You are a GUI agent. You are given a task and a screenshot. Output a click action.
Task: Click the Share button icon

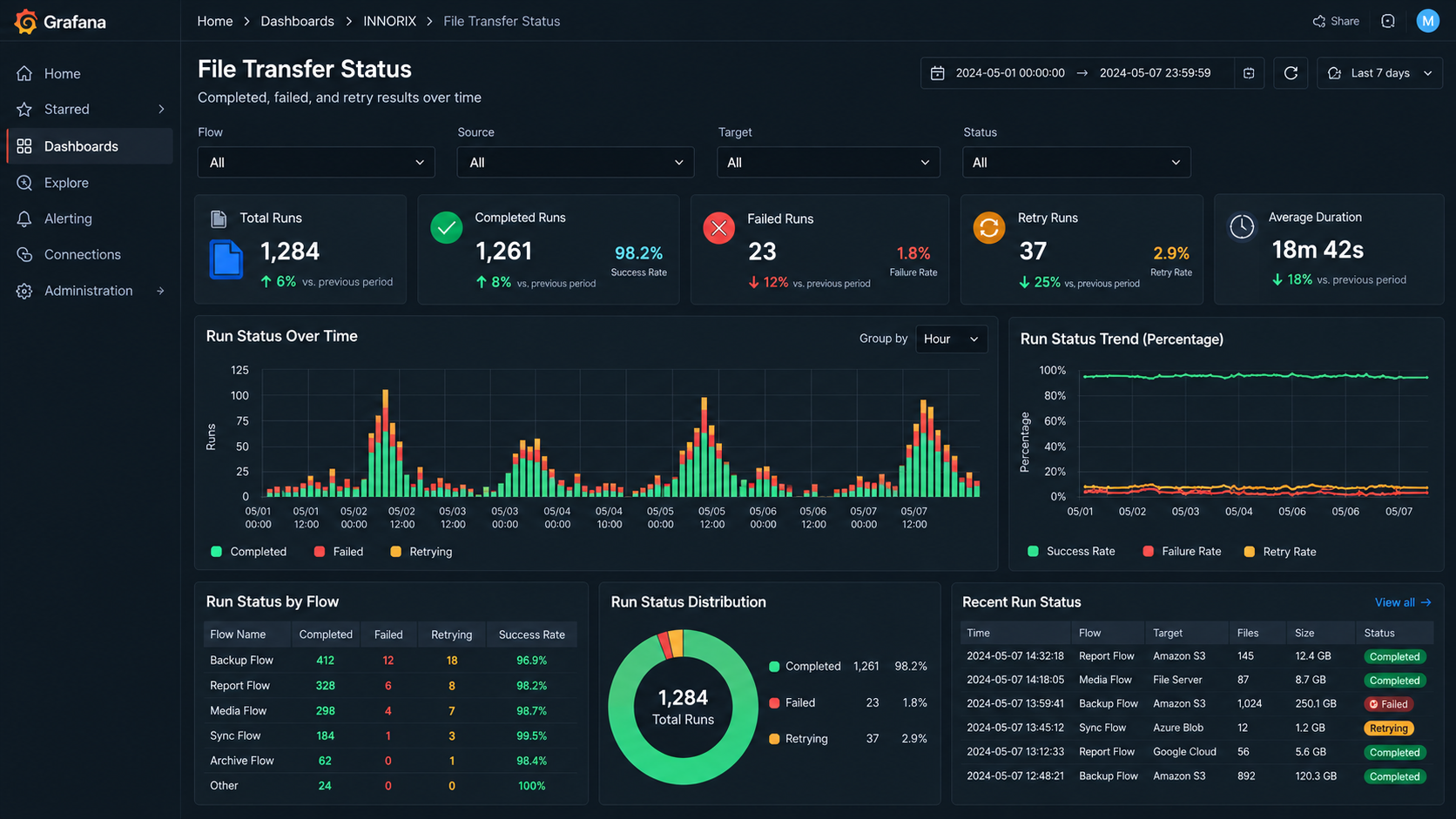pos(1319,21)
